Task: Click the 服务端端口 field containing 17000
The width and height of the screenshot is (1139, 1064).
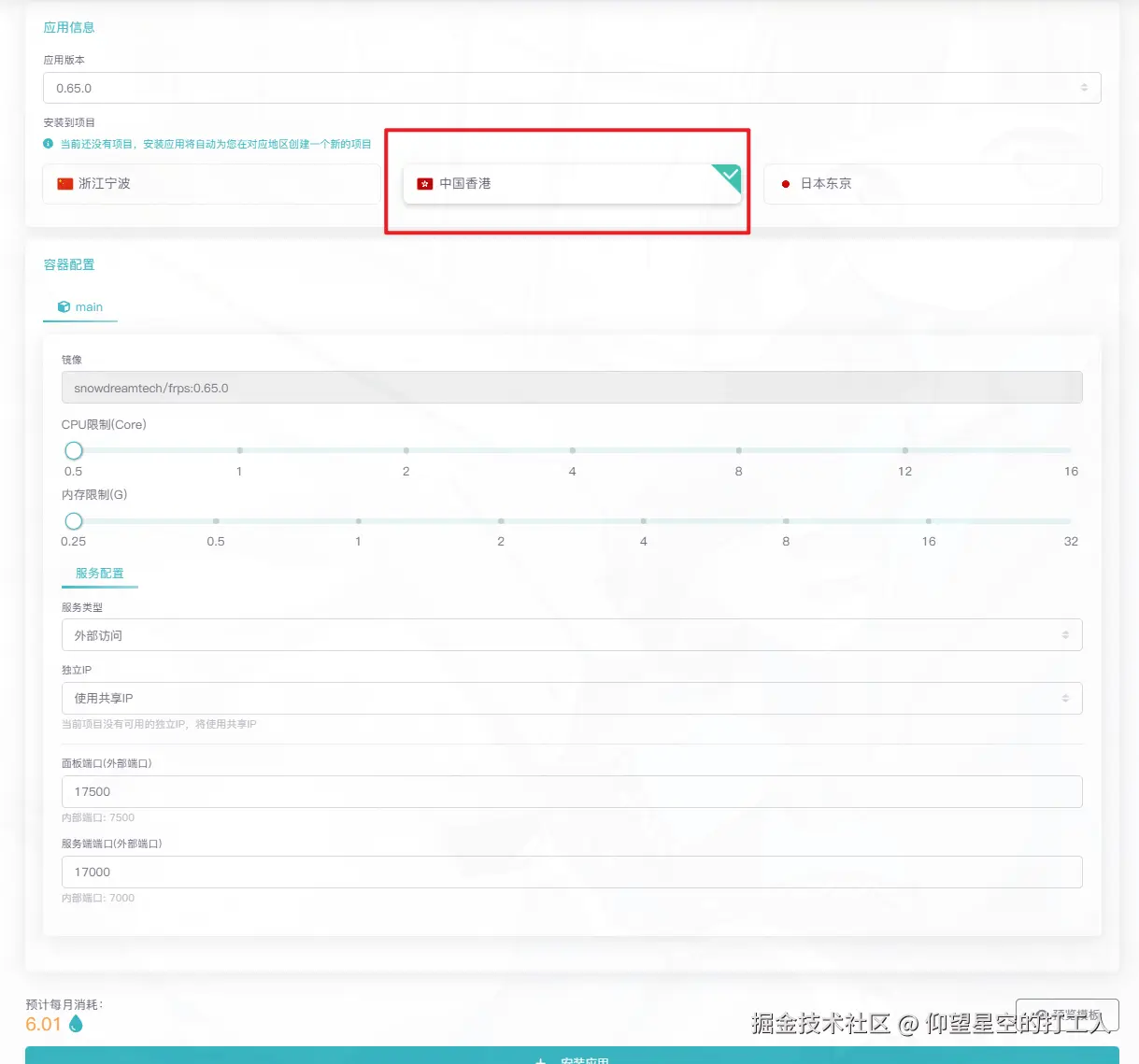Action: pos(572,872)
